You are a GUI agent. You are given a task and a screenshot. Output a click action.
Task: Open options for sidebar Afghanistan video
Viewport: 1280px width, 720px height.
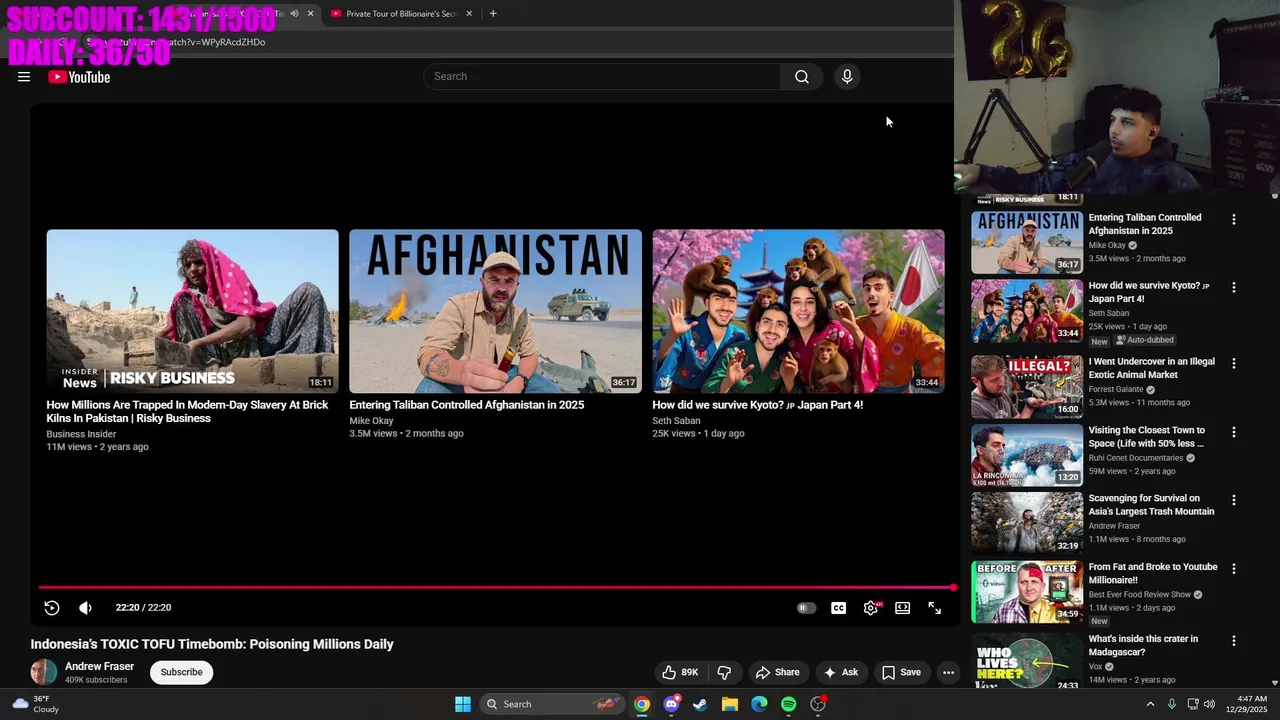[1233, 219]
